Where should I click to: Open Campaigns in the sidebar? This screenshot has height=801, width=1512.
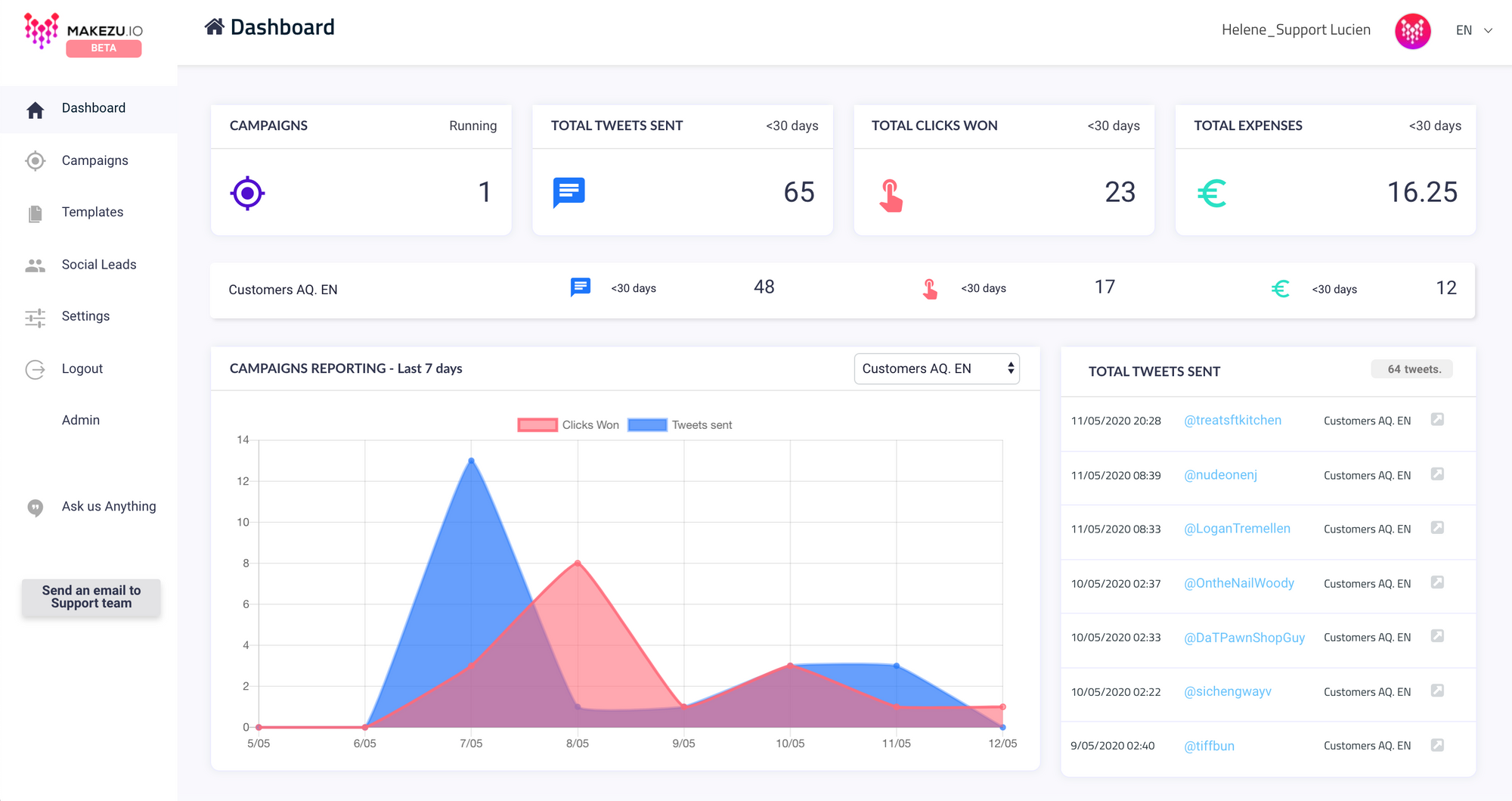click(94, 160)
